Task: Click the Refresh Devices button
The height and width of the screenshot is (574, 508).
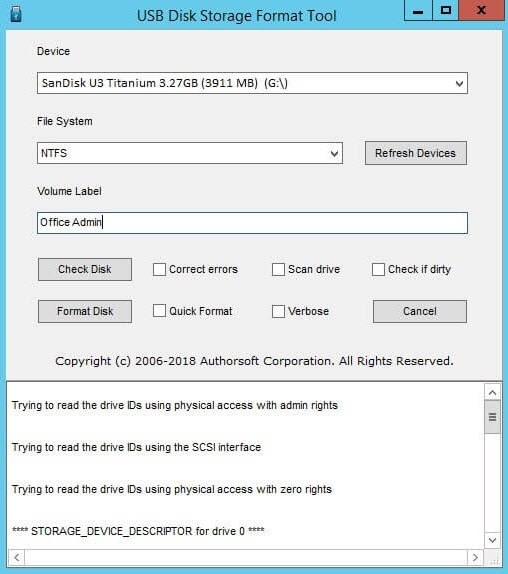Action: click(416, 153)
